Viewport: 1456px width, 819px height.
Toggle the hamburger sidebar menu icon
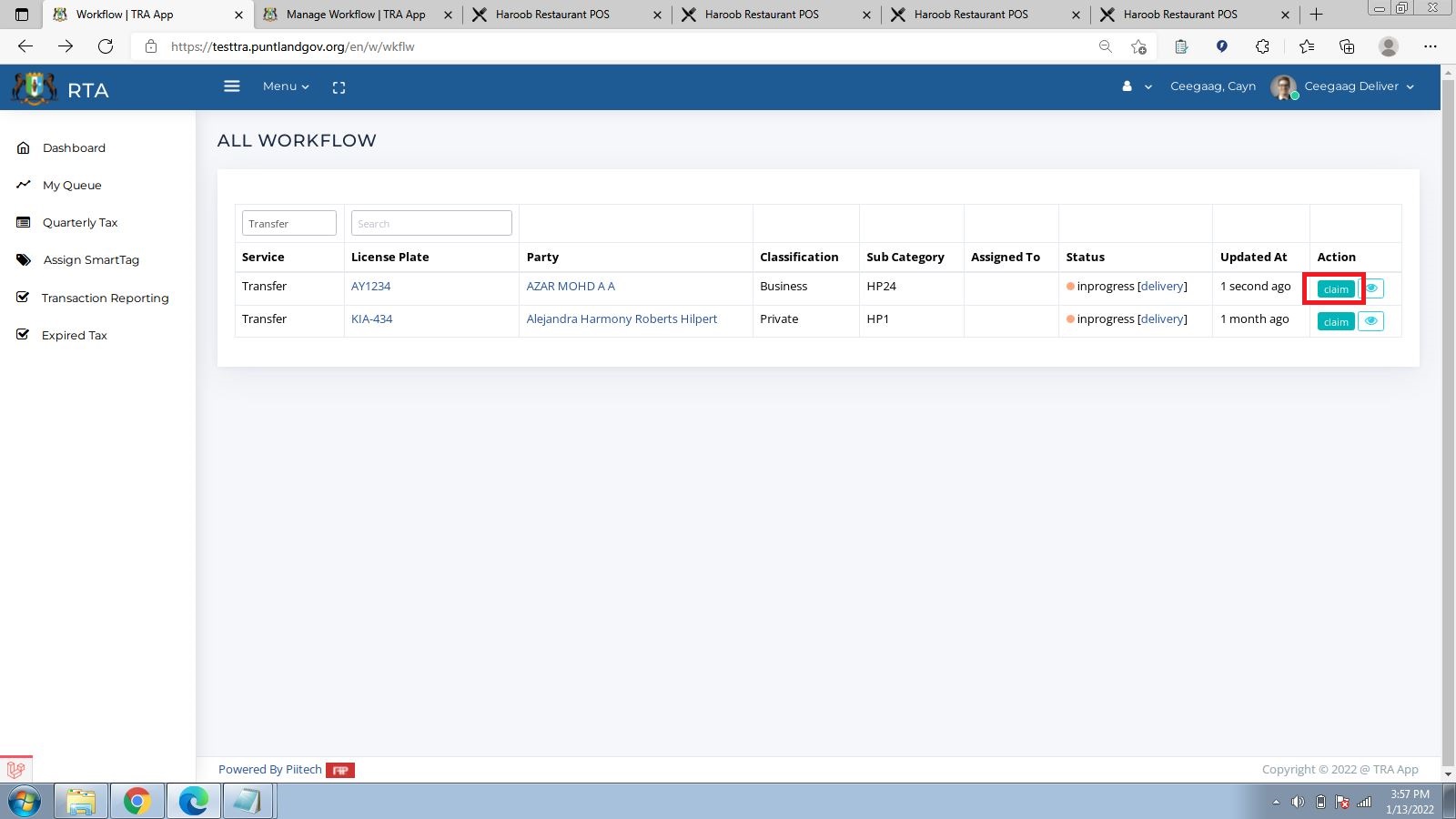[x=232, y=86]
